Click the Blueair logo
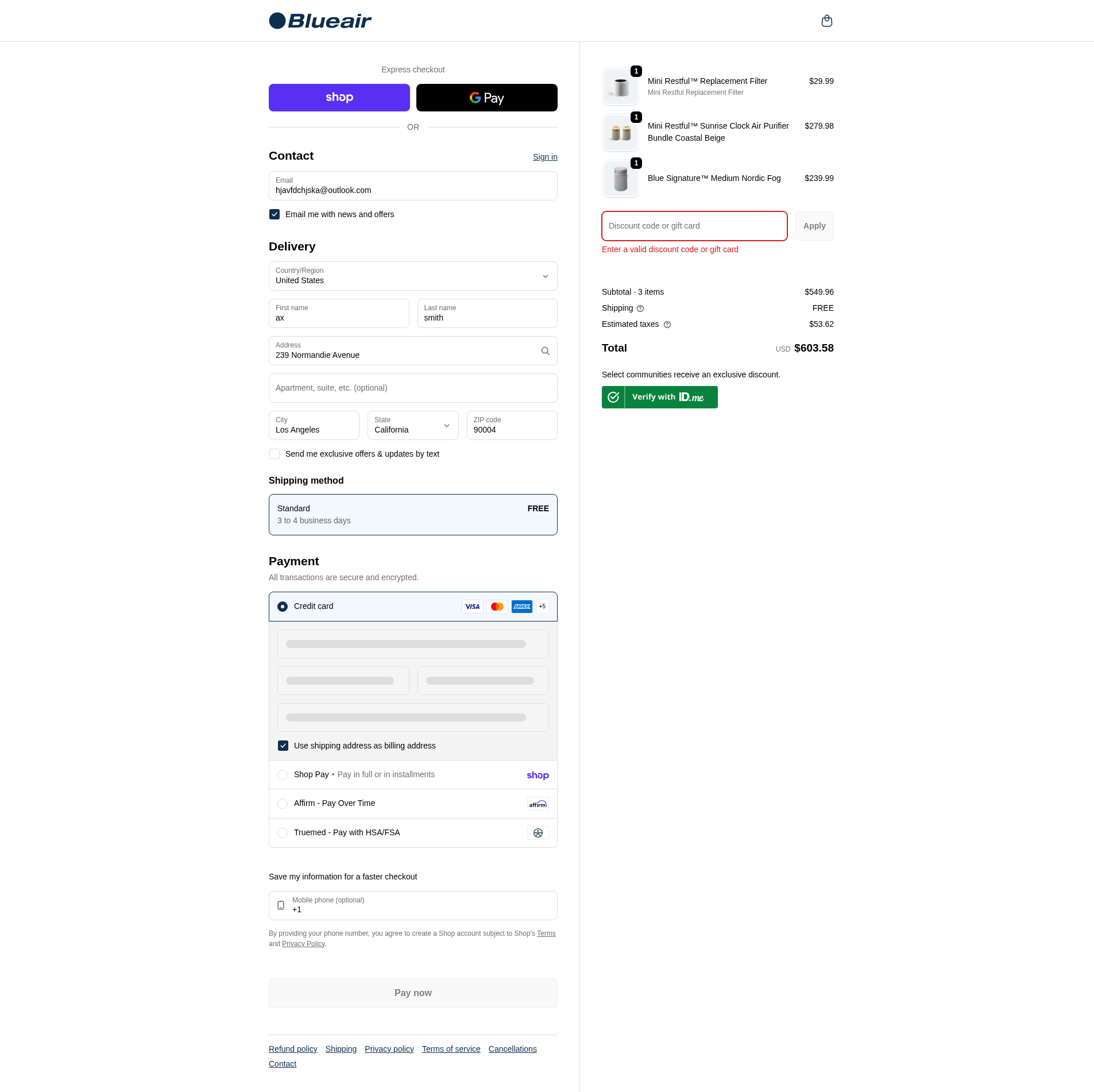The height and width of the screenshot is (1092, 1094). [320, 21]
